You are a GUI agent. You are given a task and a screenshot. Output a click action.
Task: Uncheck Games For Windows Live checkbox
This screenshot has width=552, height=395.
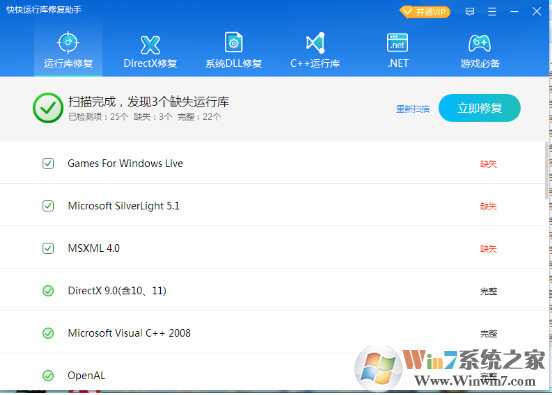click(48, 163)
